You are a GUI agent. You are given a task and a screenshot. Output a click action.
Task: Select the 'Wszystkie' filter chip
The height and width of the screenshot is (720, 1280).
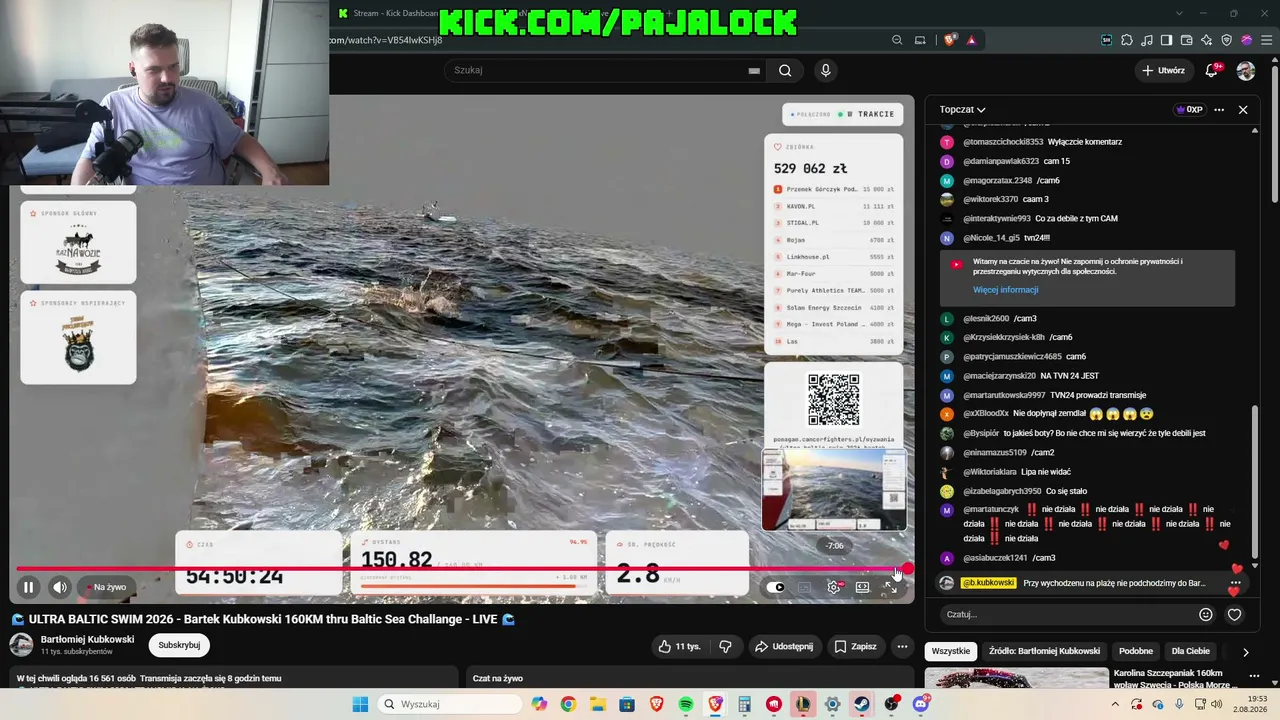point(950,651)
